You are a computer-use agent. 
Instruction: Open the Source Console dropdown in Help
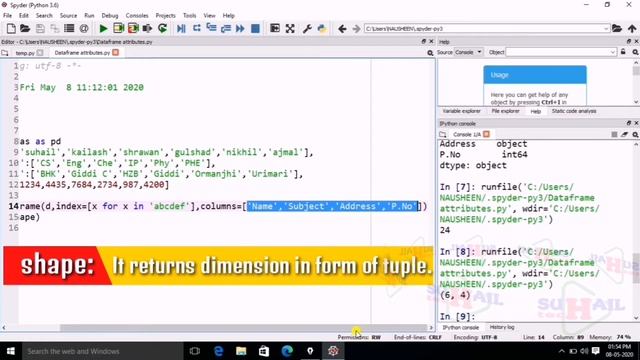pyautogui.click(x=469, y=52)
